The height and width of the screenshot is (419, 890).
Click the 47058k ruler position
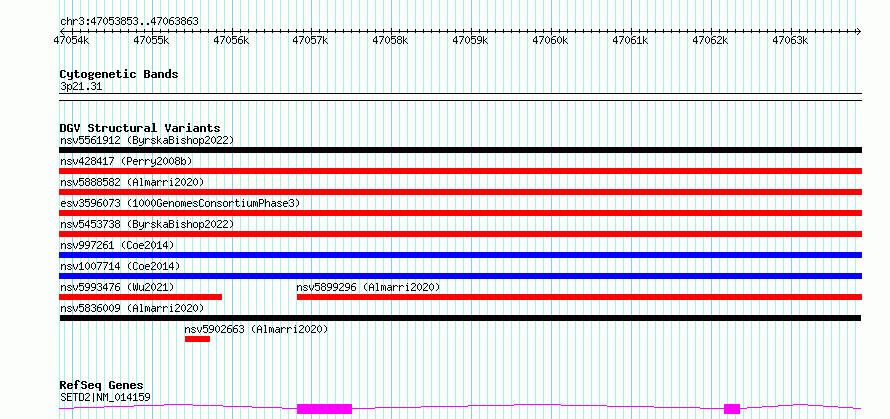pos(391,40)
